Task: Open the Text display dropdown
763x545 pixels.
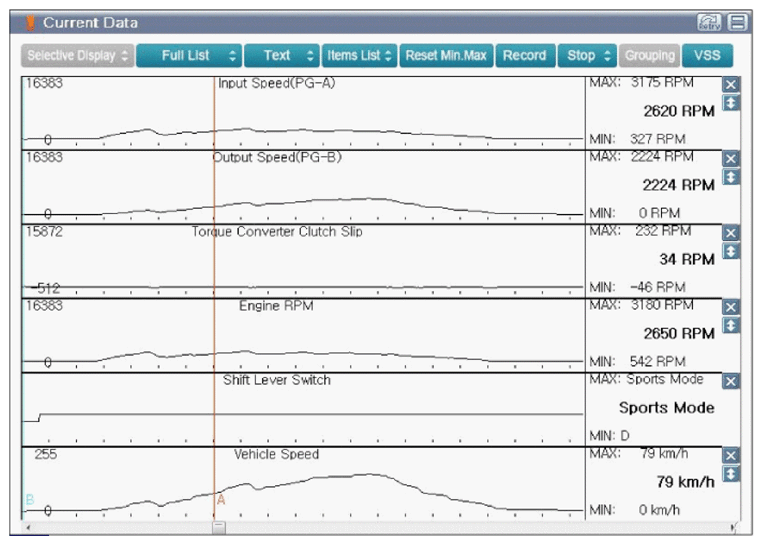Action: click(282, 55)
